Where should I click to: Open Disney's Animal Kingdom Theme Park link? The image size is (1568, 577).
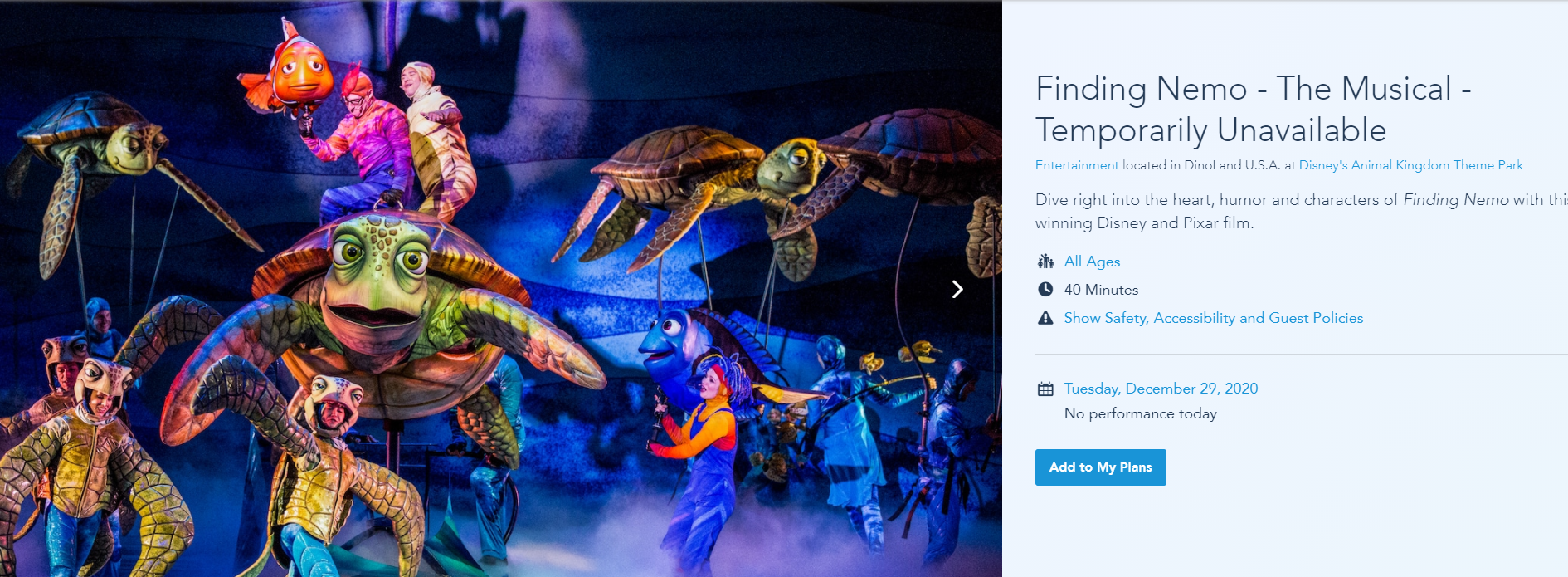[1411, 165]
